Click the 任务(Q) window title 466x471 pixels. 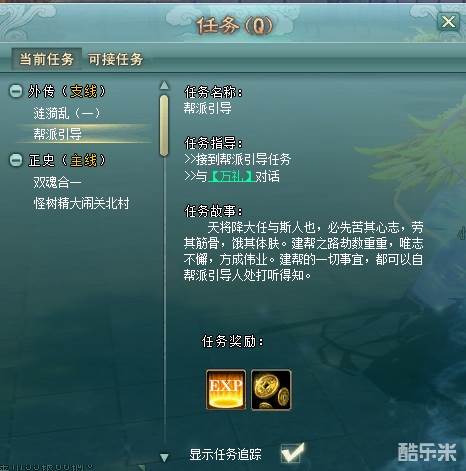click(x=234, y=26)
